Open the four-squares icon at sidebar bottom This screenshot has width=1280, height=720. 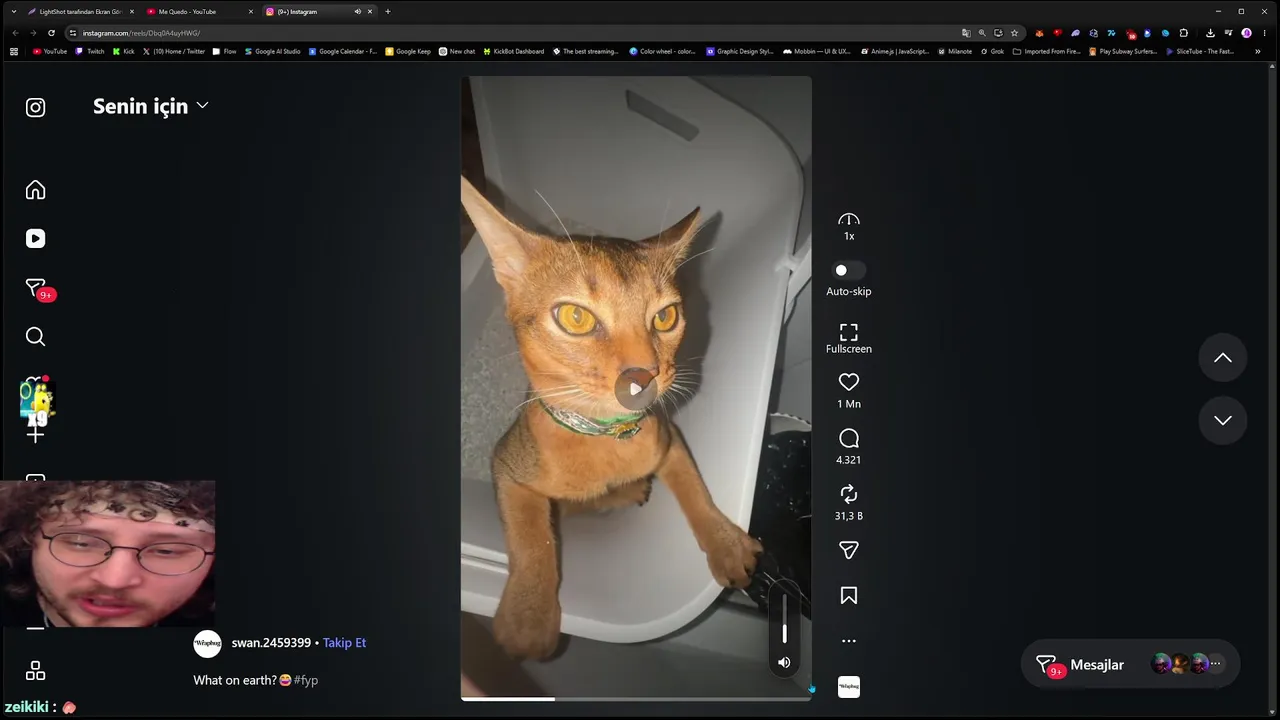[x=35, y=671]
